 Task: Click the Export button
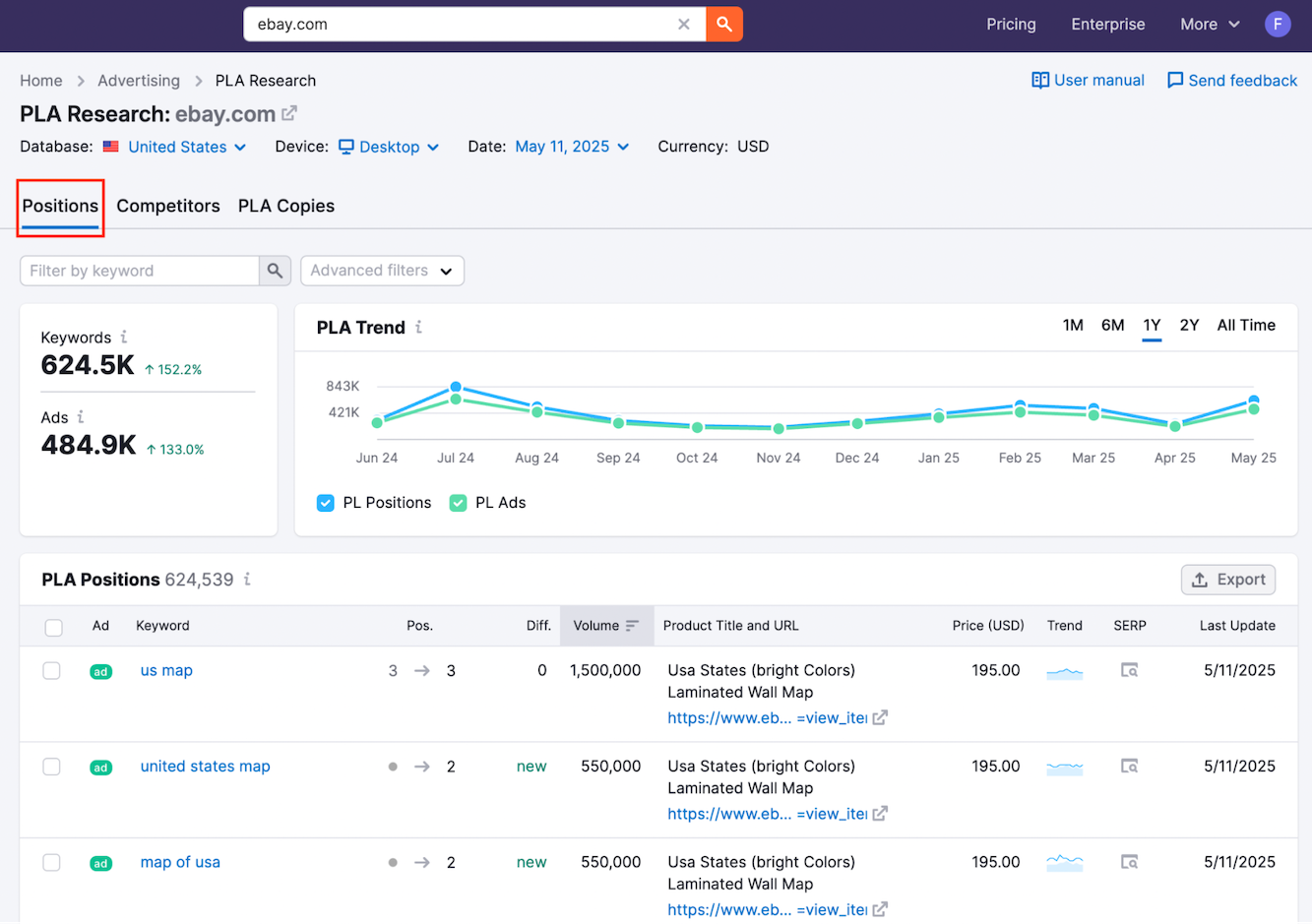coord(1227,580)
